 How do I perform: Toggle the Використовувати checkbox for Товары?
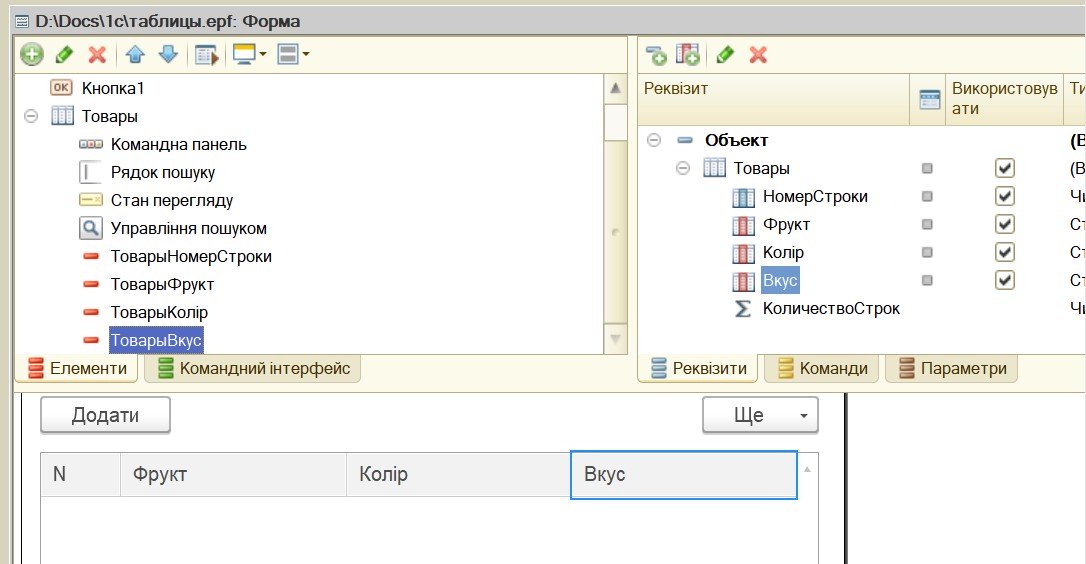pyautogui.click(x=1005, y=168)
